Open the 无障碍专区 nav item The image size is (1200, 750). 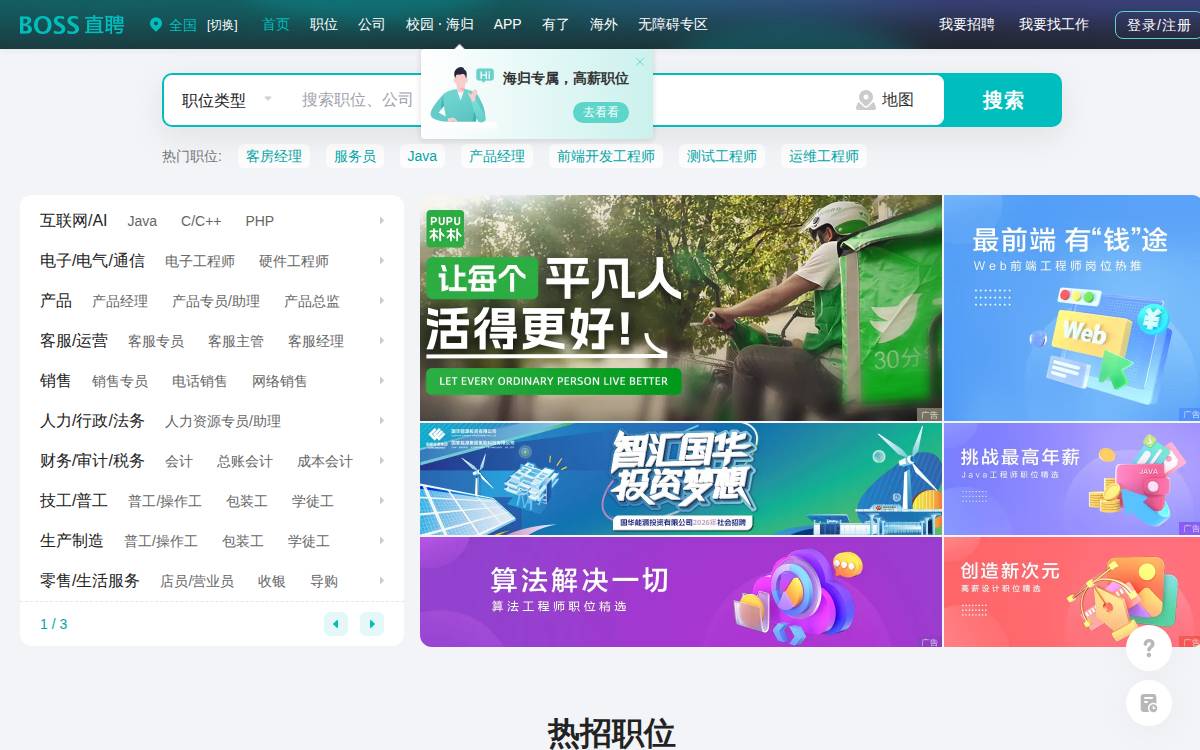(x=673, y=24)
